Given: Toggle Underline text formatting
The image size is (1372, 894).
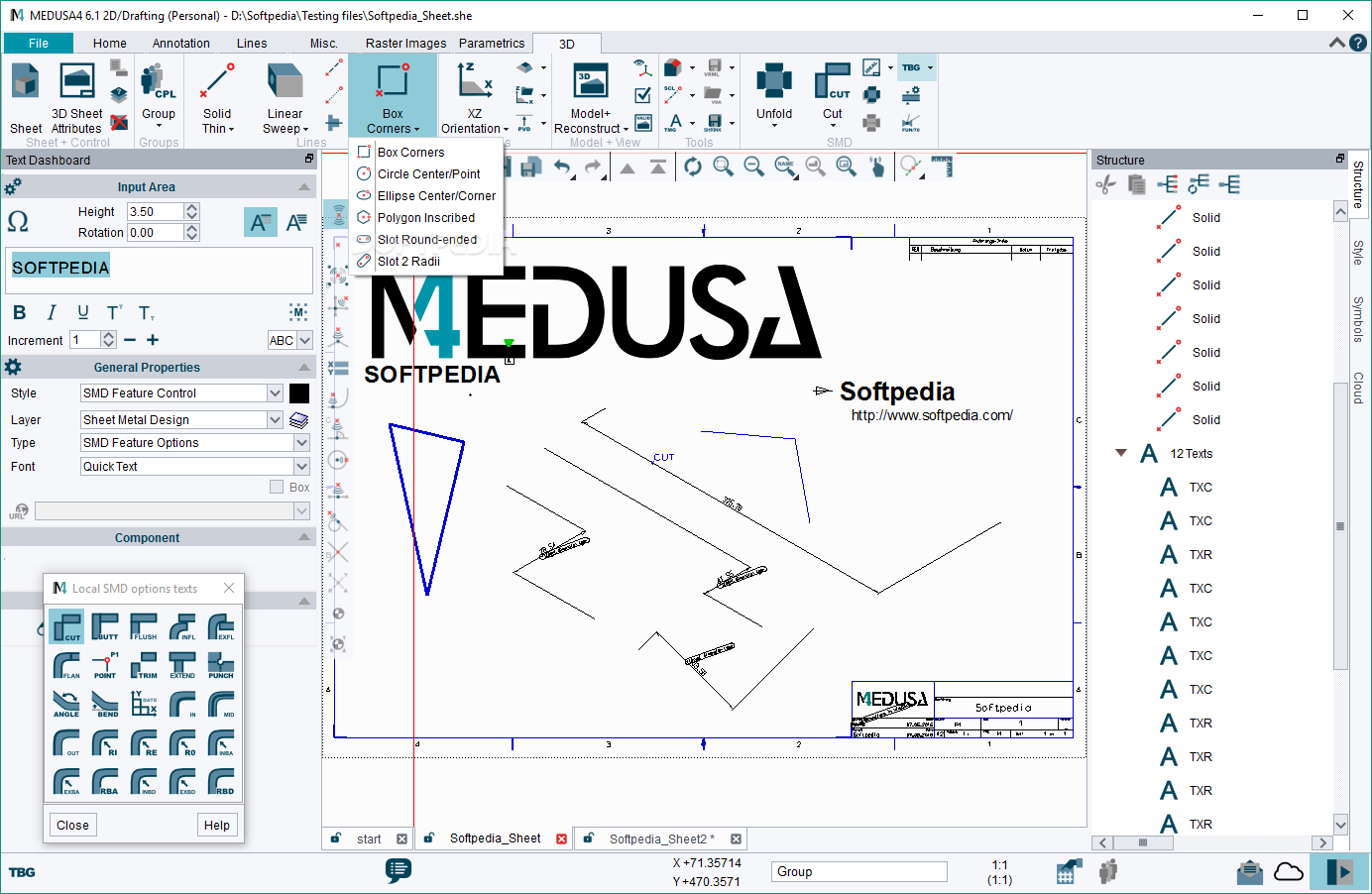Looking at the screenshot, I should pos(83,313).
